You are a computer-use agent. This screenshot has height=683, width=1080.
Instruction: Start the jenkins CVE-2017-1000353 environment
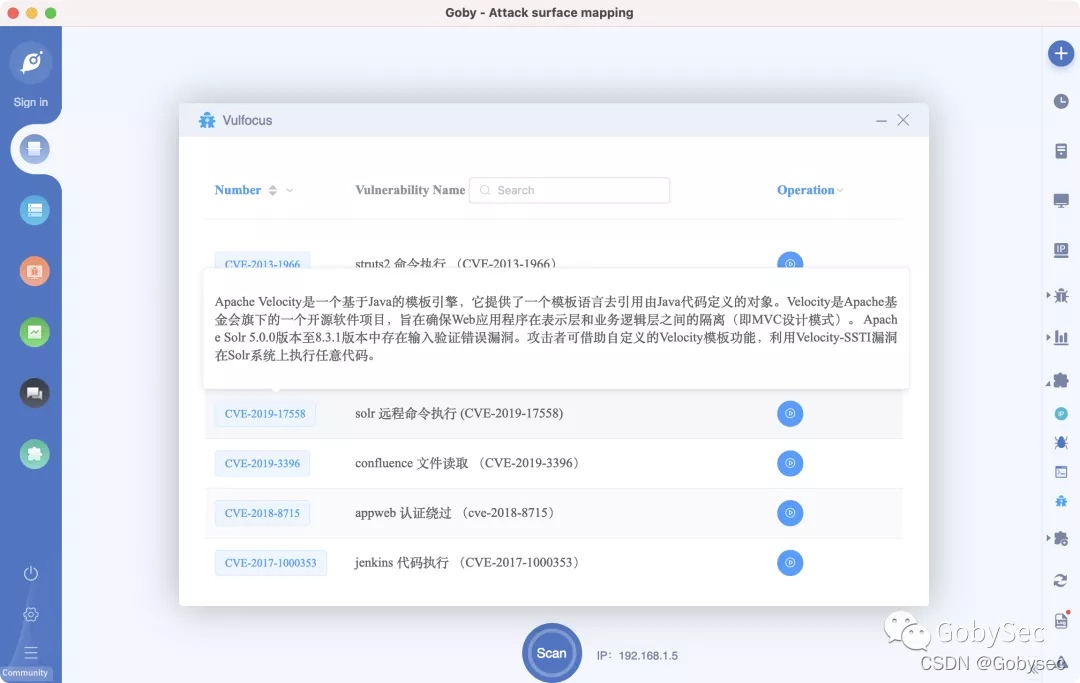coord(790,563)
